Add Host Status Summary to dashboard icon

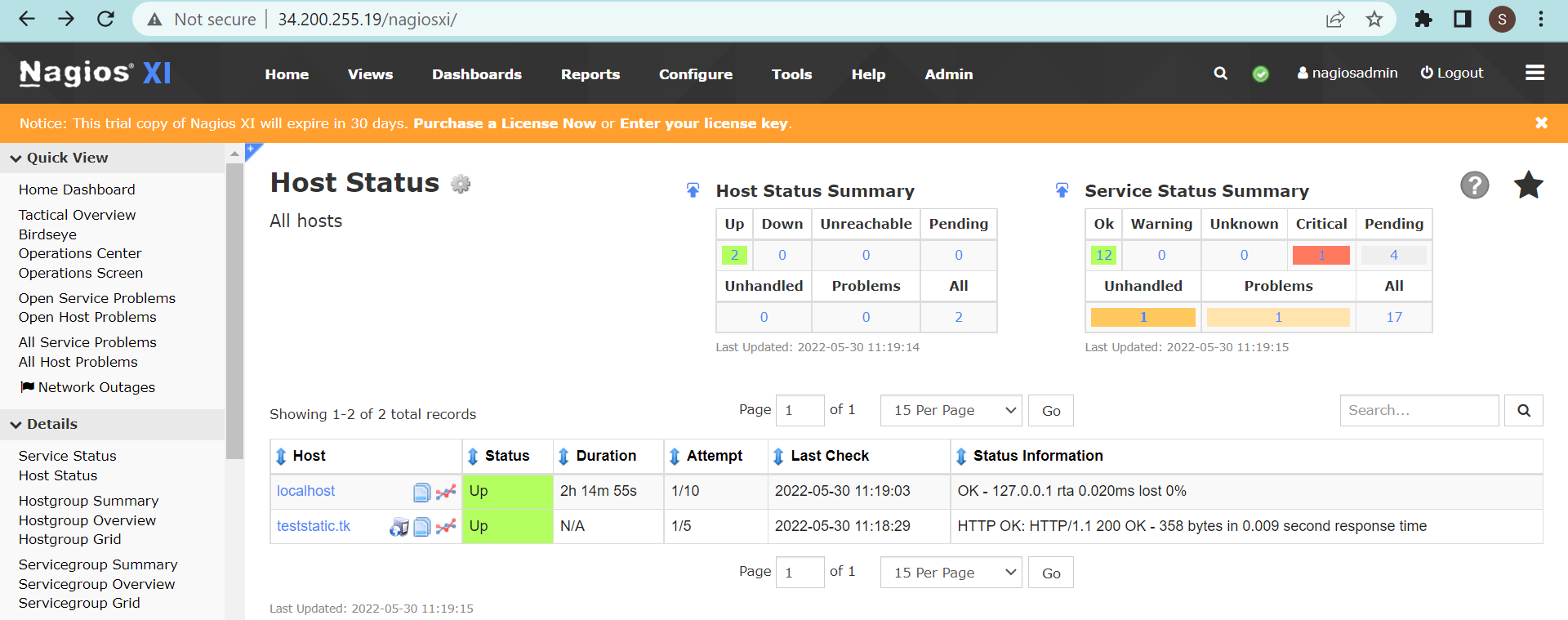[x=693, y=190]
